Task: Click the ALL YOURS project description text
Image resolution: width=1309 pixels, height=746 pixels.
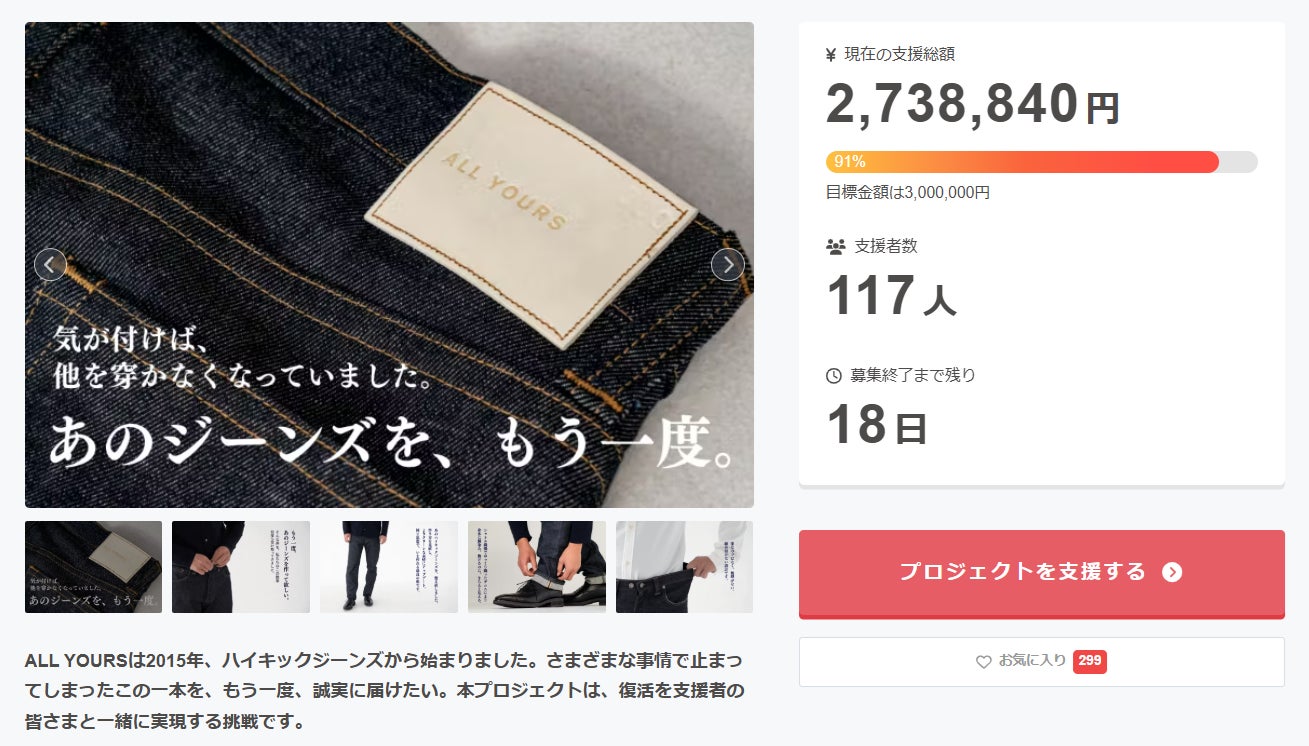Action: (385, 691)
